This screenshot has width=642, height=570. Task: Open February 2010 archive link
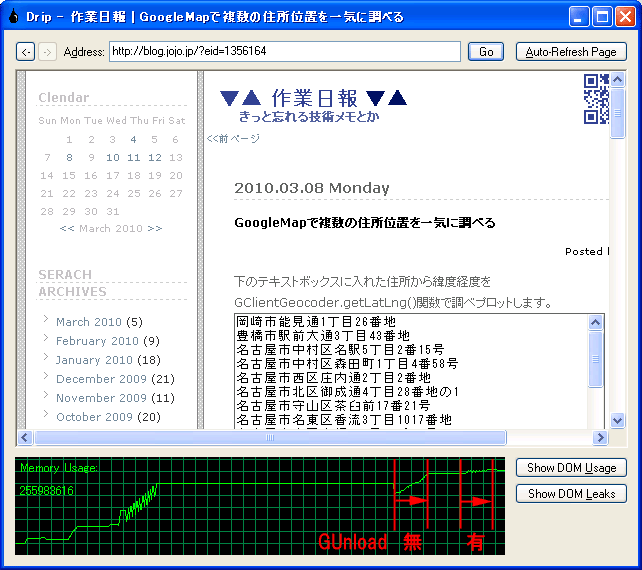click(x=97, y=341)
